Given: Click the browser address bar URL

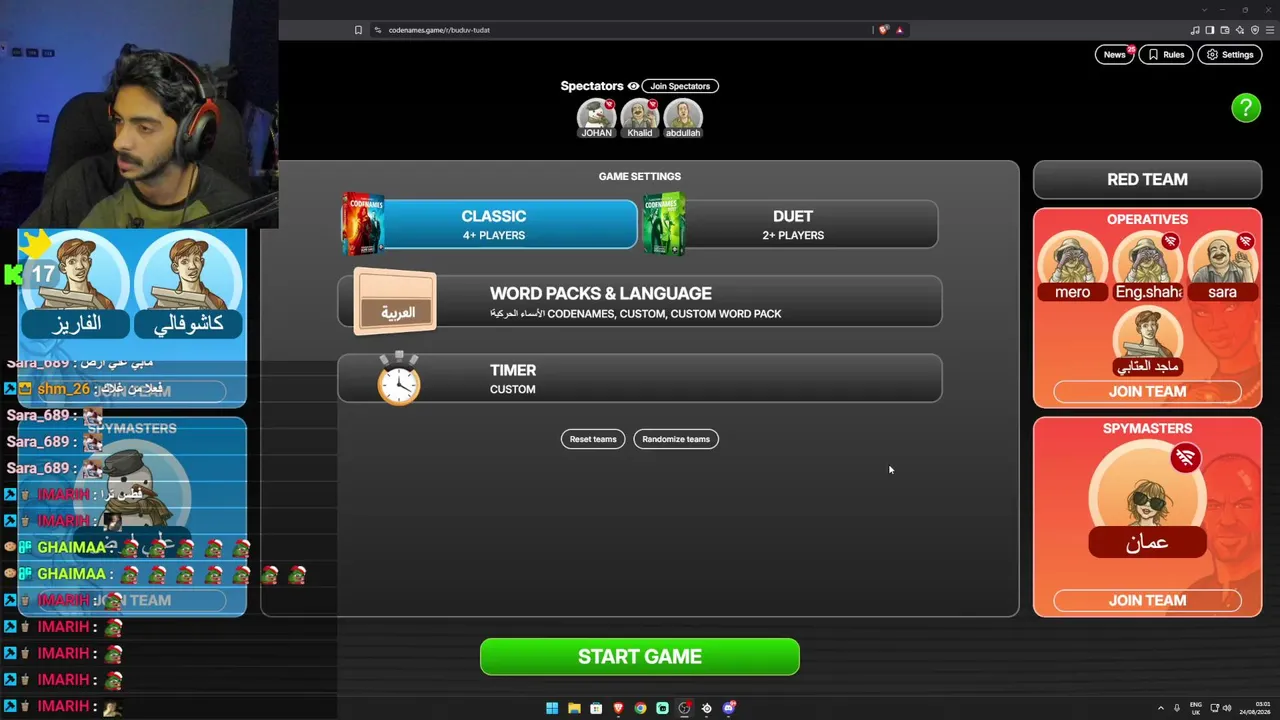Looking at the screenshot, I should [439, 30].
